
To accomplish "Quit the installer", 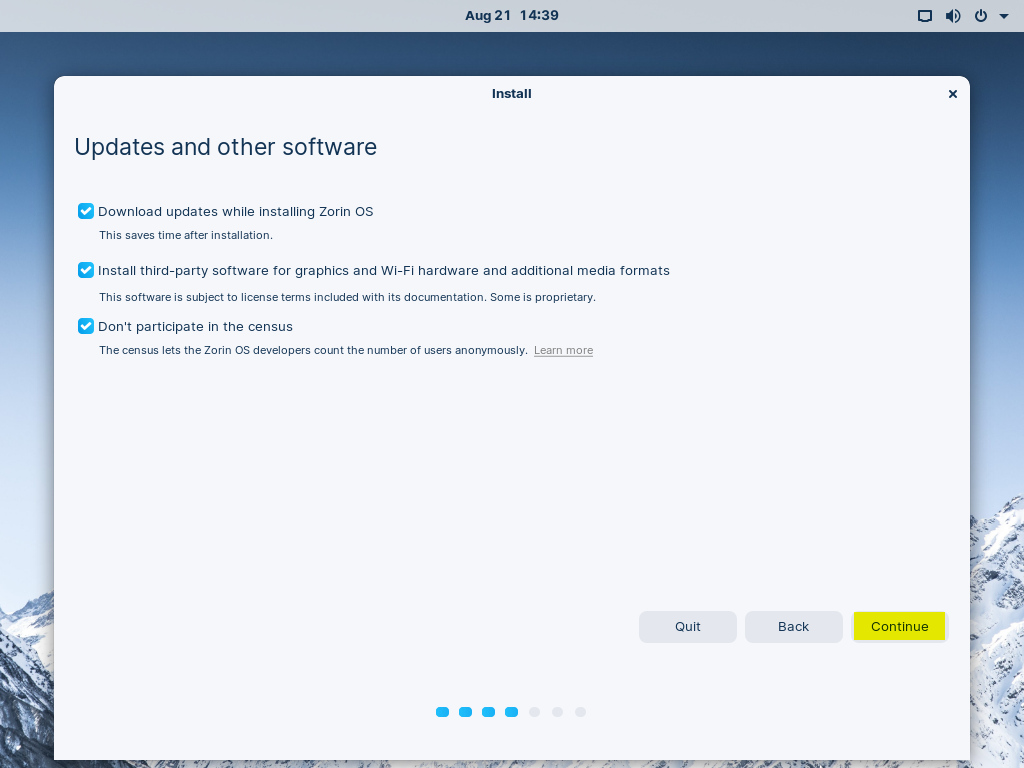I will click(x=688, y=626).
